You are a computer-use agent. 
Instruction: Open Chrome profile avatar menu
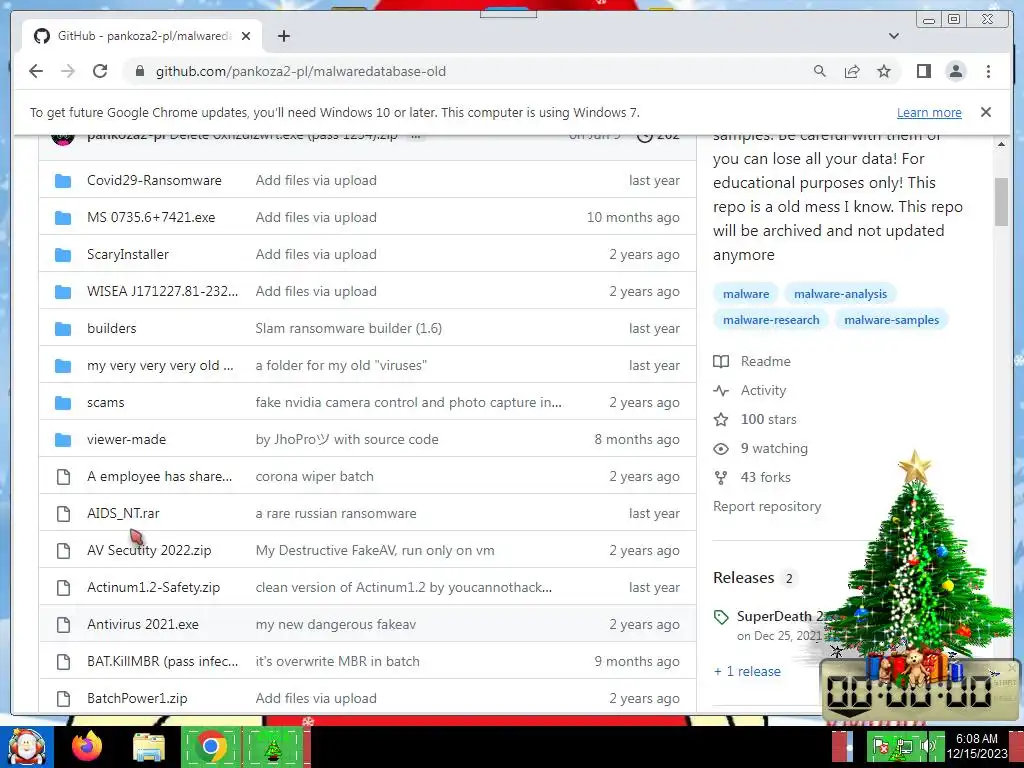(955, 71)
